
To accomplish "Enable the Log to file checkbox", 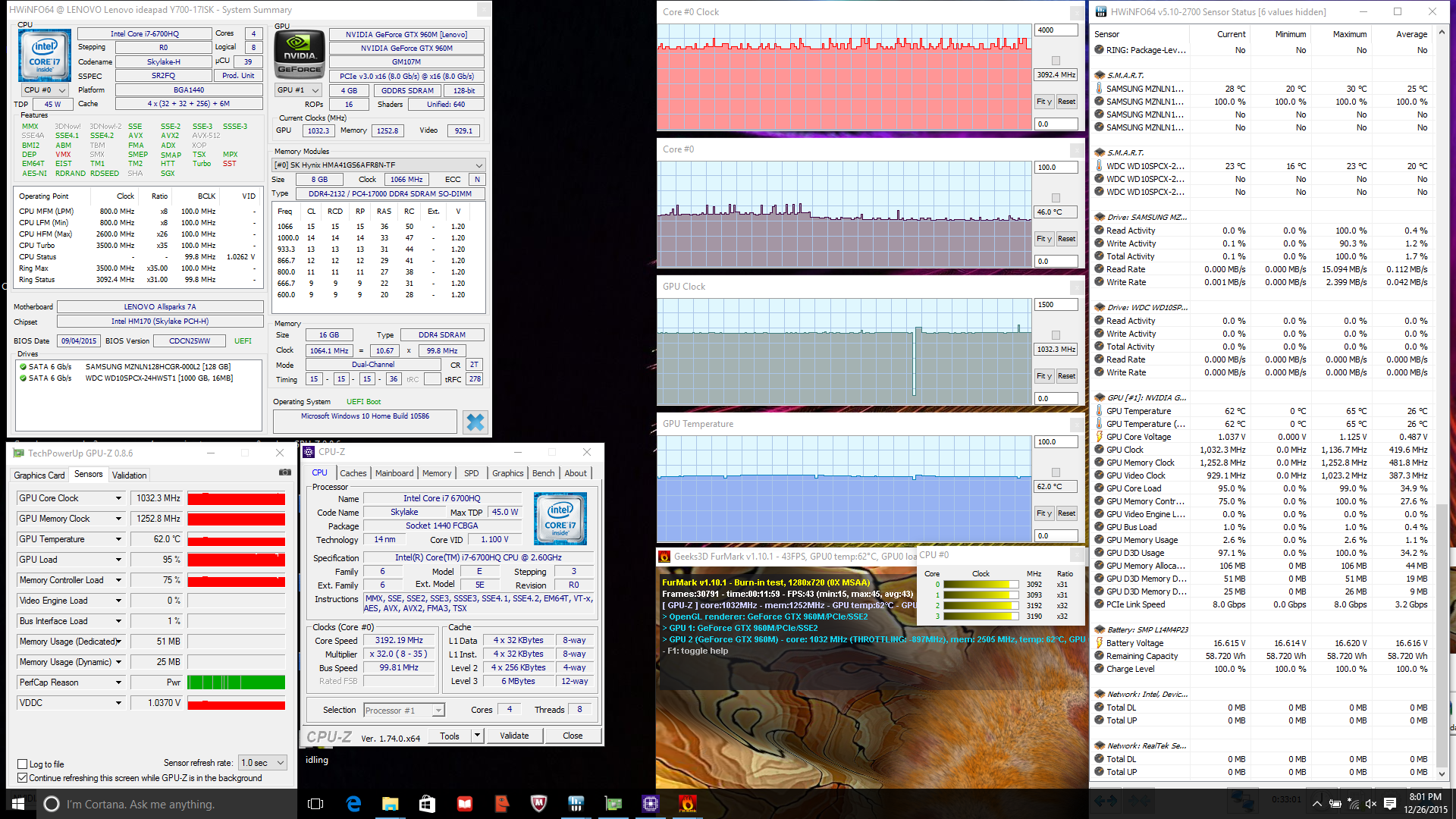I will tap(23, 764).
